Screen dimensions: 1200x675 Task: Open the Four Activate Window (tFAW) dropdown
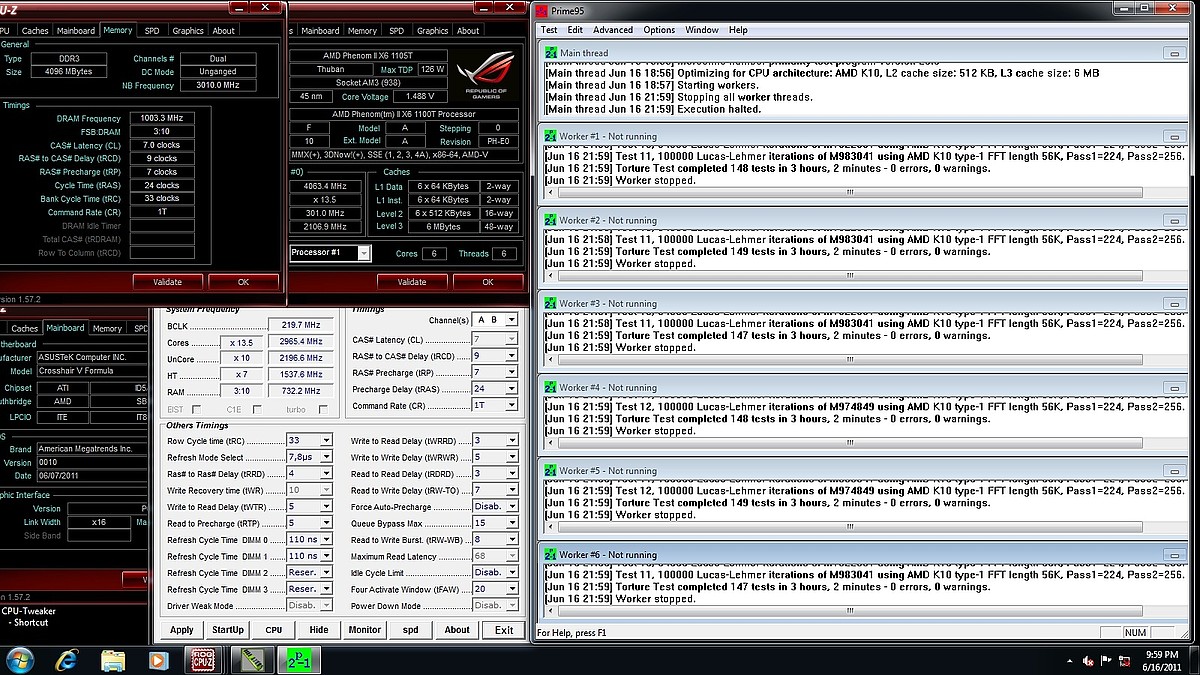[495, 589]
